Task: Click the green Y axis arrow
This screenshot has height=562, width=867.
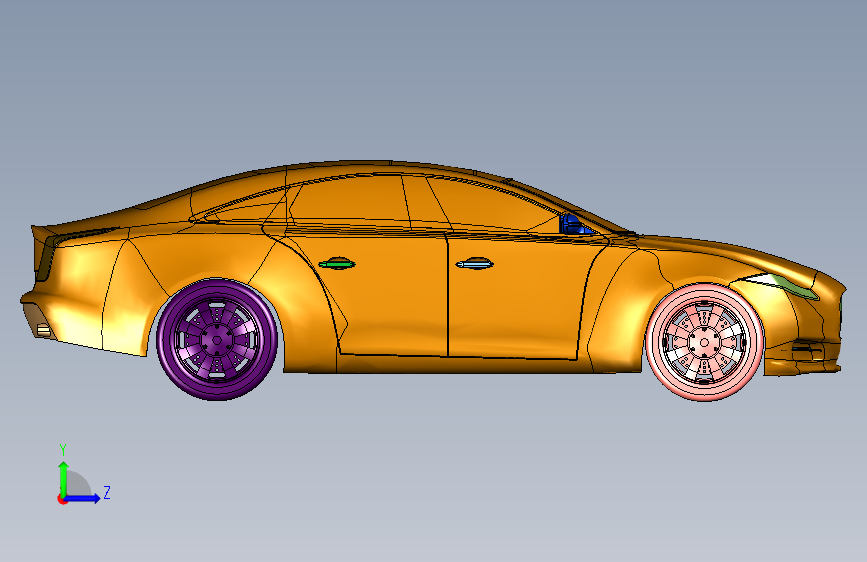Action: (x=64, y=478)
